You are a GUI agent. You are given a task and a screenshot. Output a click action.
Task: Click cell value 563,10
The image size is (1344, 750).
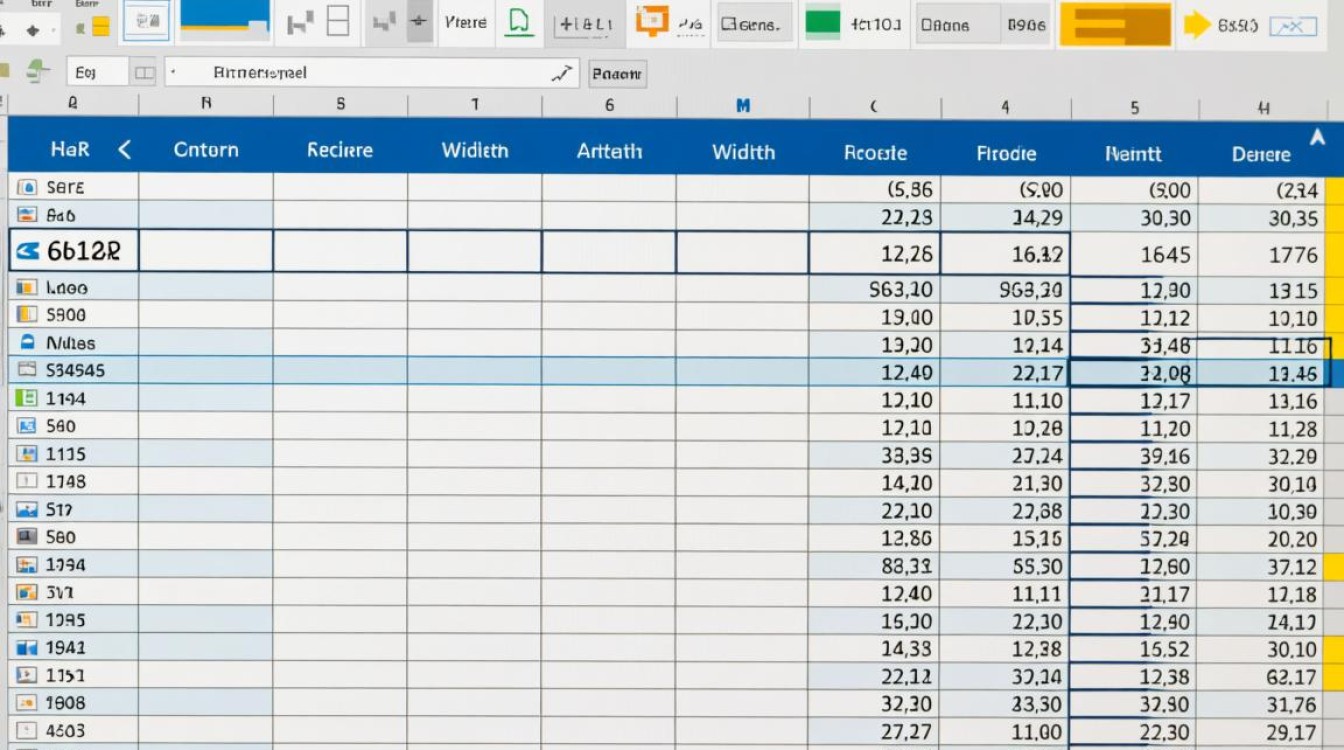[901, 290]
